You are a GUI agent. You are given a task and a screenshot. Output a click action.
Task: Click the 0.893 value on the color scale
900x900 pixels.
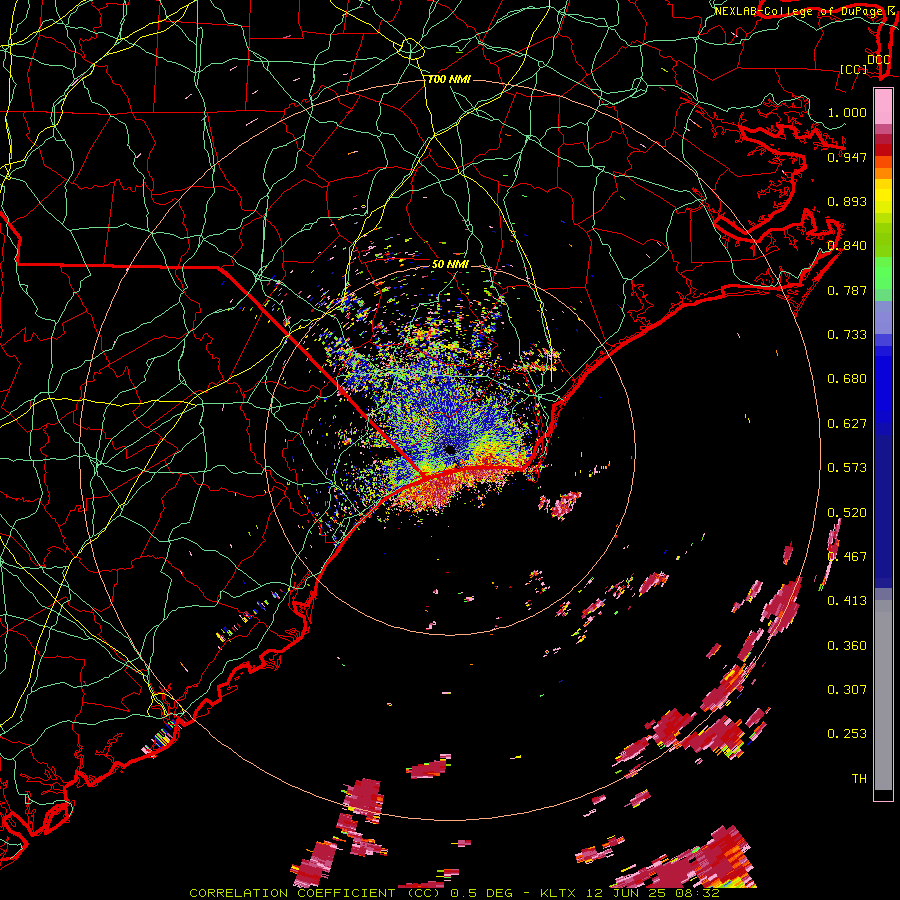847,201
